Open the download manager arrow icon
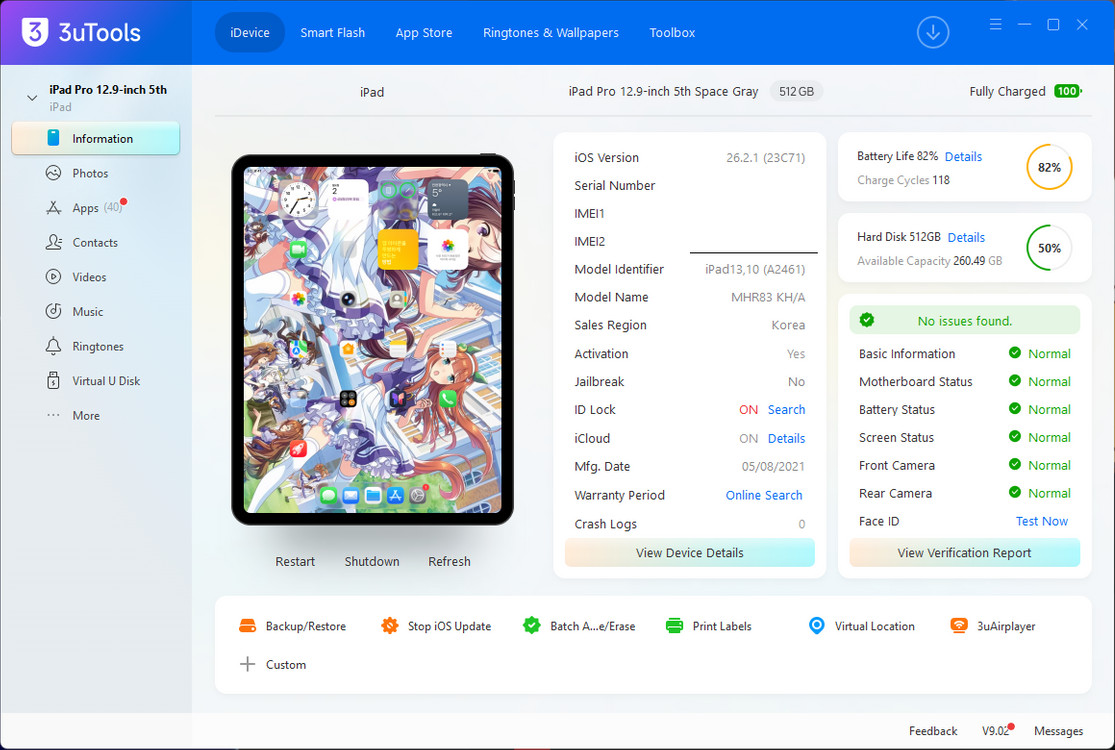Screen dimensions: 1115x750 pos(932,32)
